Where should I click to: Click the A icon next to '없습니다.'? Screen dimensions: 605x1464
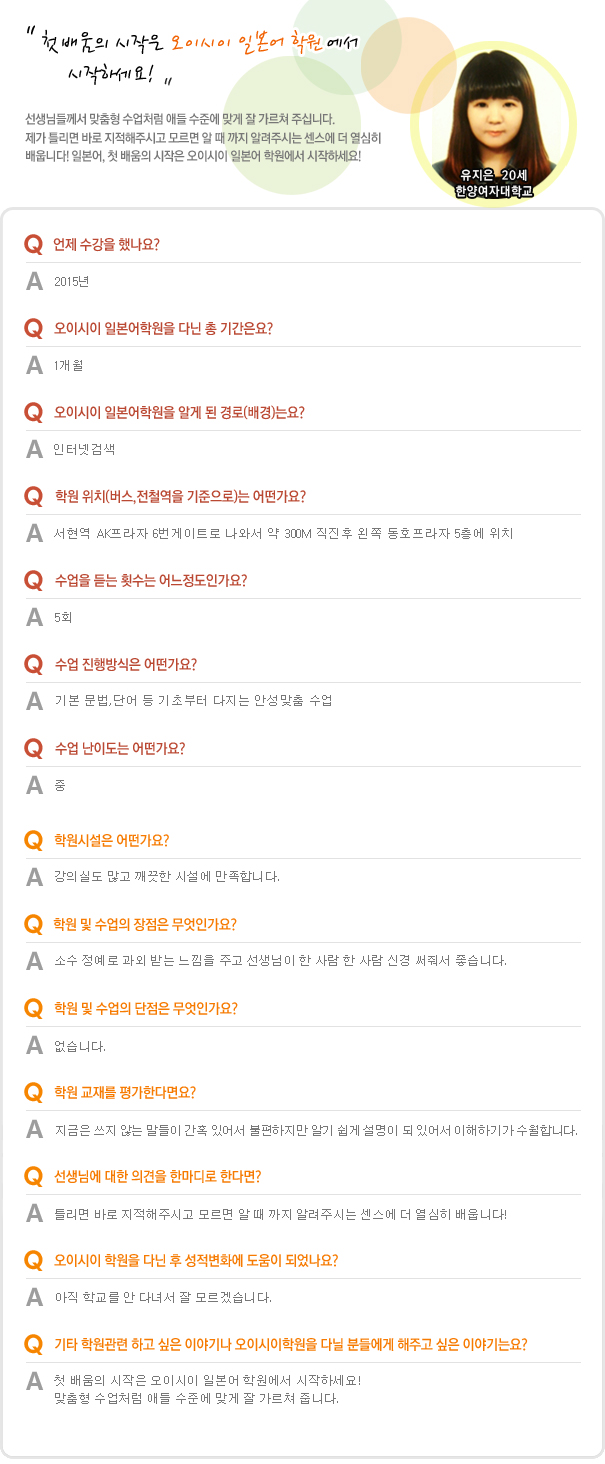[34, 1045]
